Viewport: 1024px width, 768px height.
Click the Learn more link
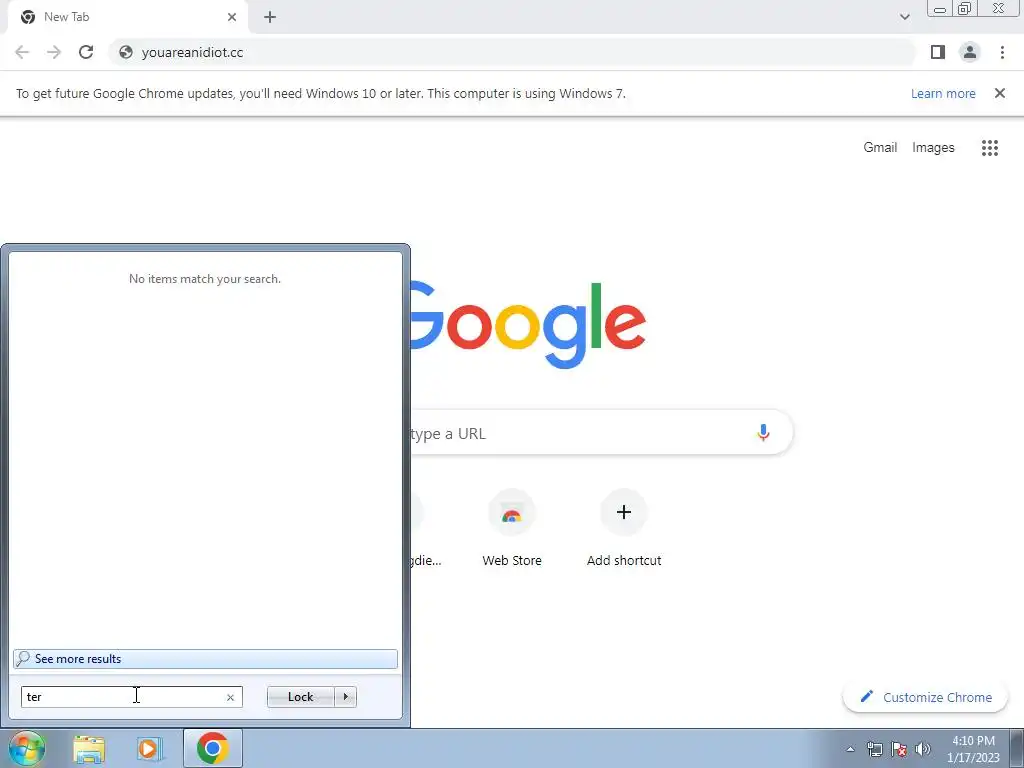pyautogui.click(x=943, y=93)
